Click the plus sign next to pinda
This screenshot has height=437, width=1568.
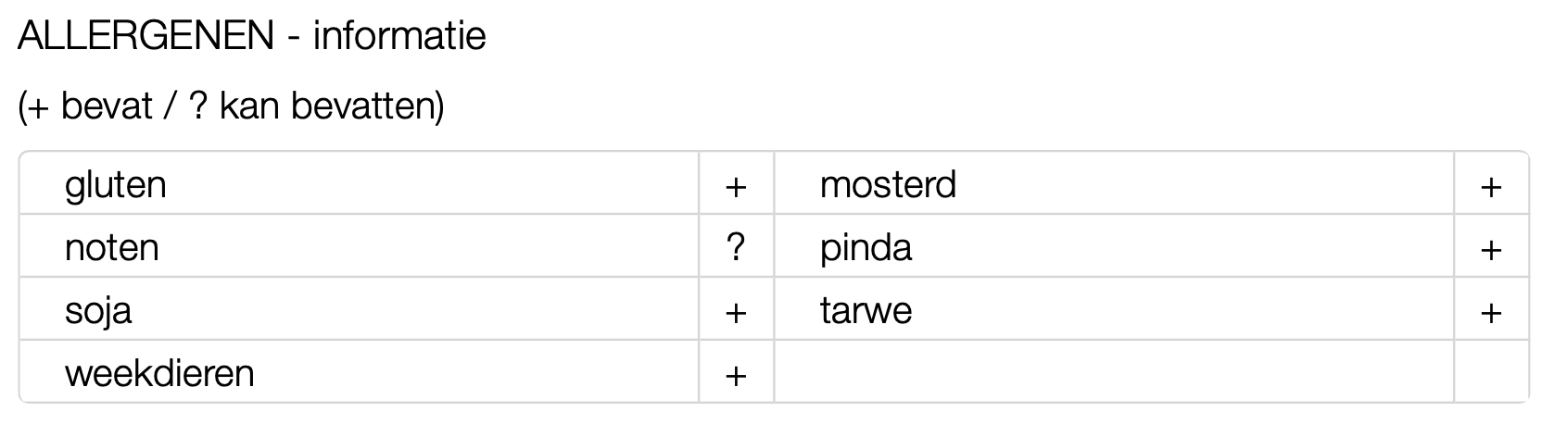1491,249
